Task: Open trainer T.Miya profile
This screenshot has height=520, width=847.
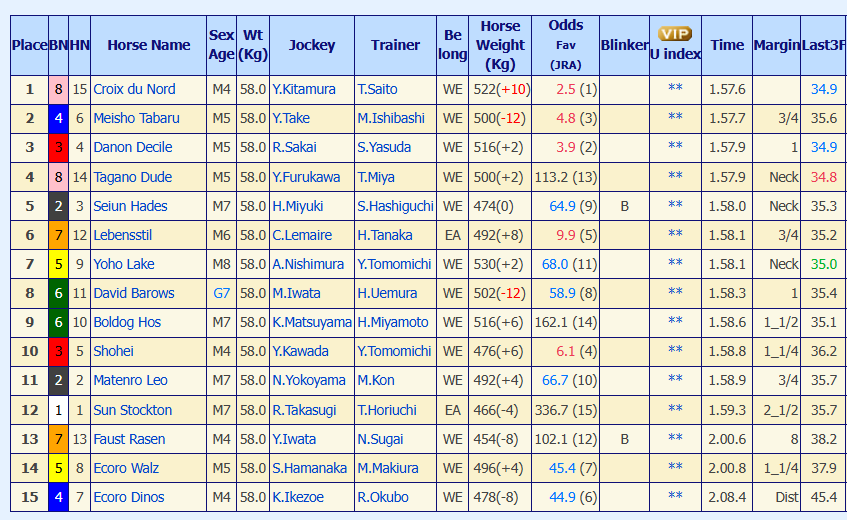Action: coord(375,177)
